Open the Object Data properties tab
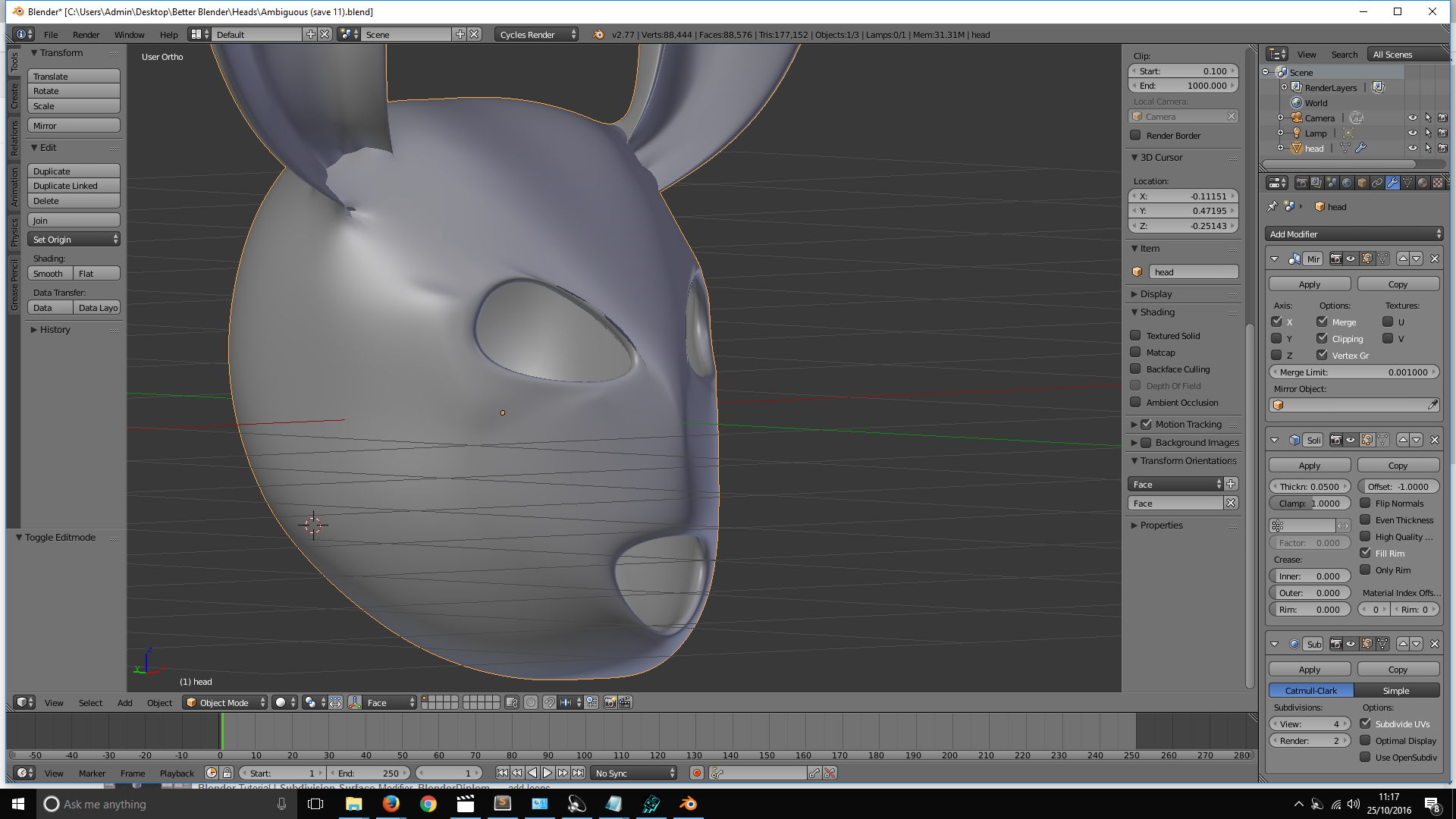The image size is (1456, 819). (1407, 183)
